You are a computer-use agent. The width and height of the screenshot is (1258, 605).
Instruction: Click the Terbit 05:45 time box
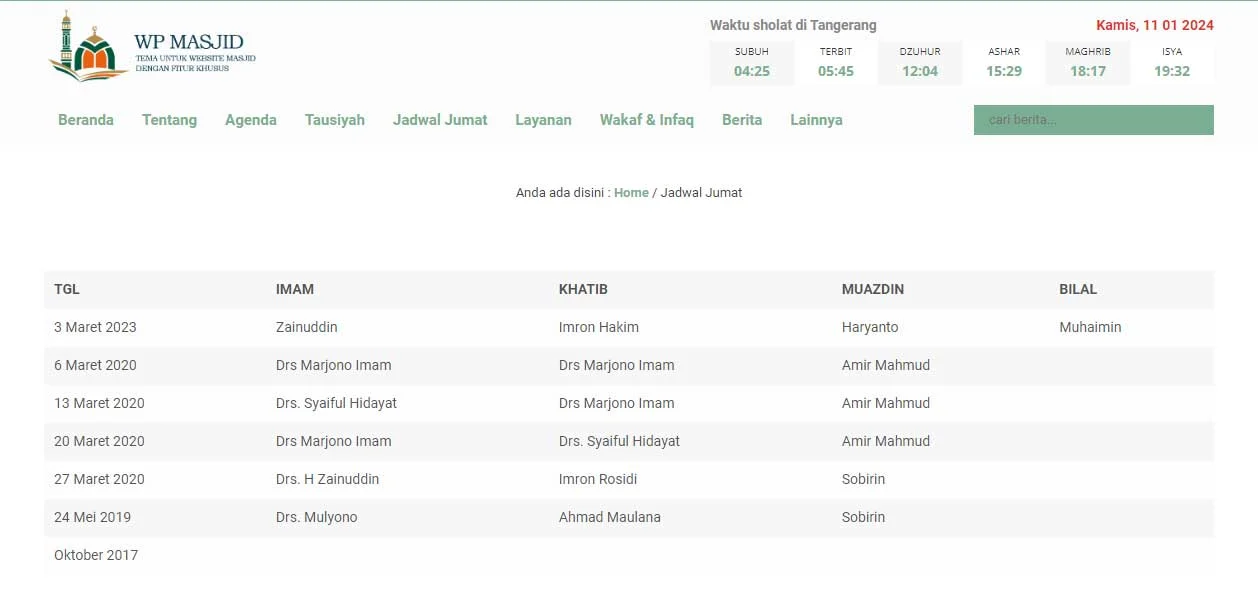pos(836,63)
